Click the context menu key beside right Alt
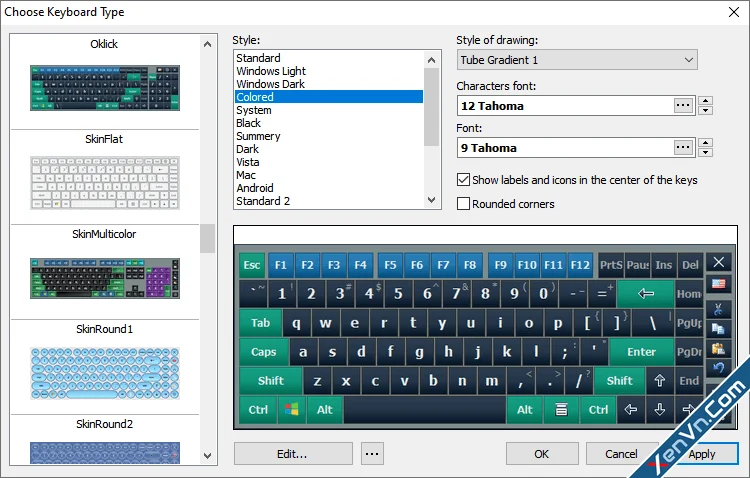 (x=561, y=410)
